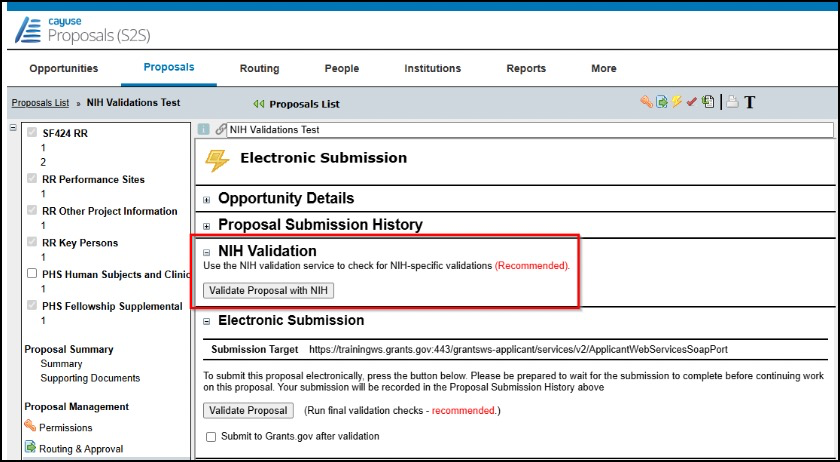Screen dimensions: 840x462
Task: Click the red checkmark validation icon
Action: [690, 102]
